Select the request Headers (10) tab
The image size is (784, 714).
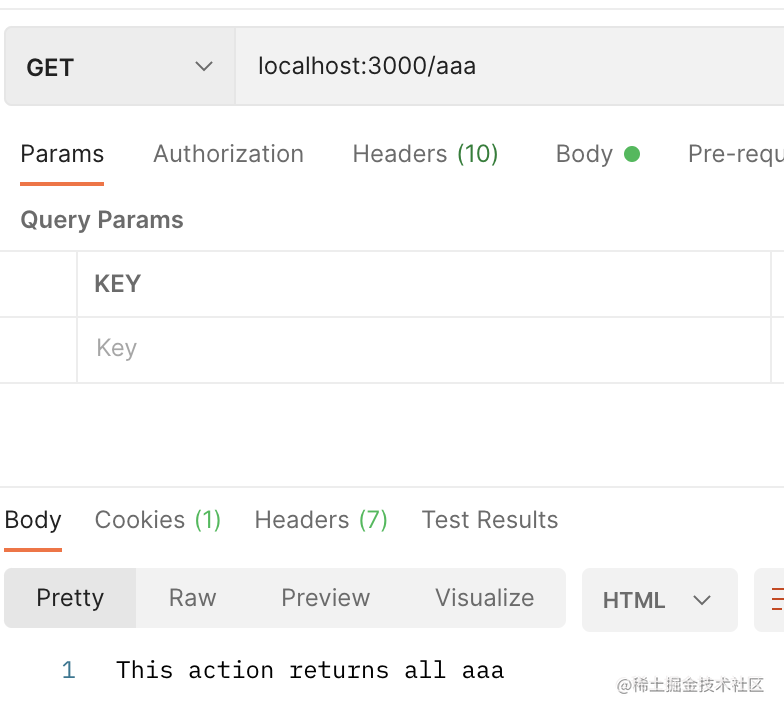click(425, 154)
